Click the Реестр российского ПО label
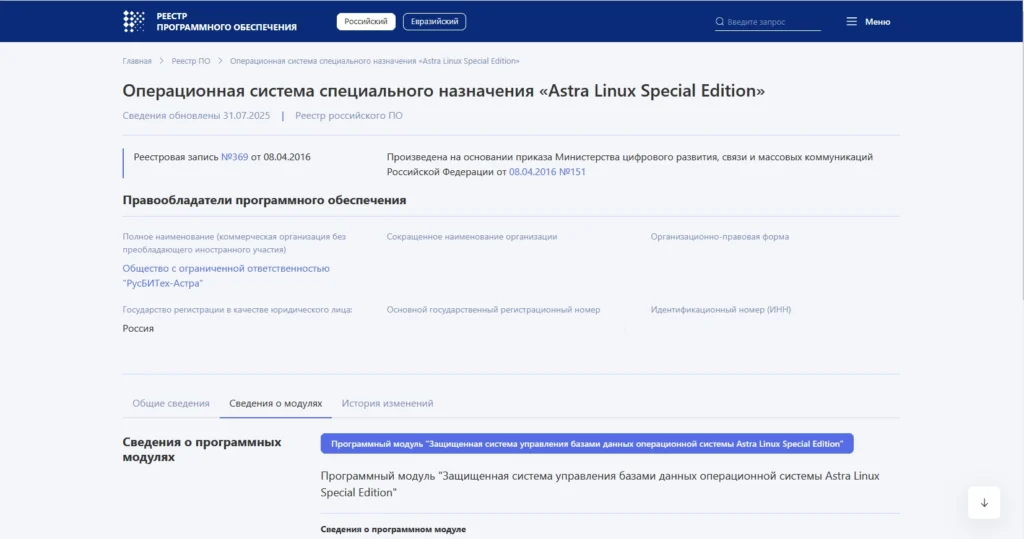This screenshot has width=1024, height=539. click(349, 116)
